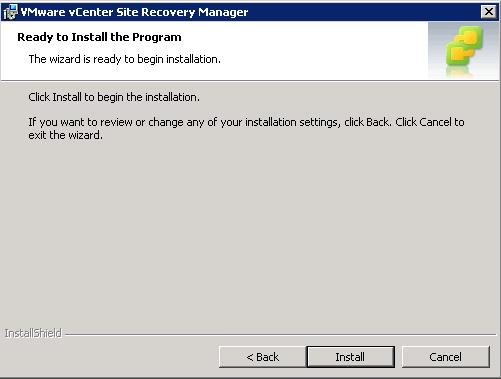Close the Site Recovery Manager installer window

point(489,12)
